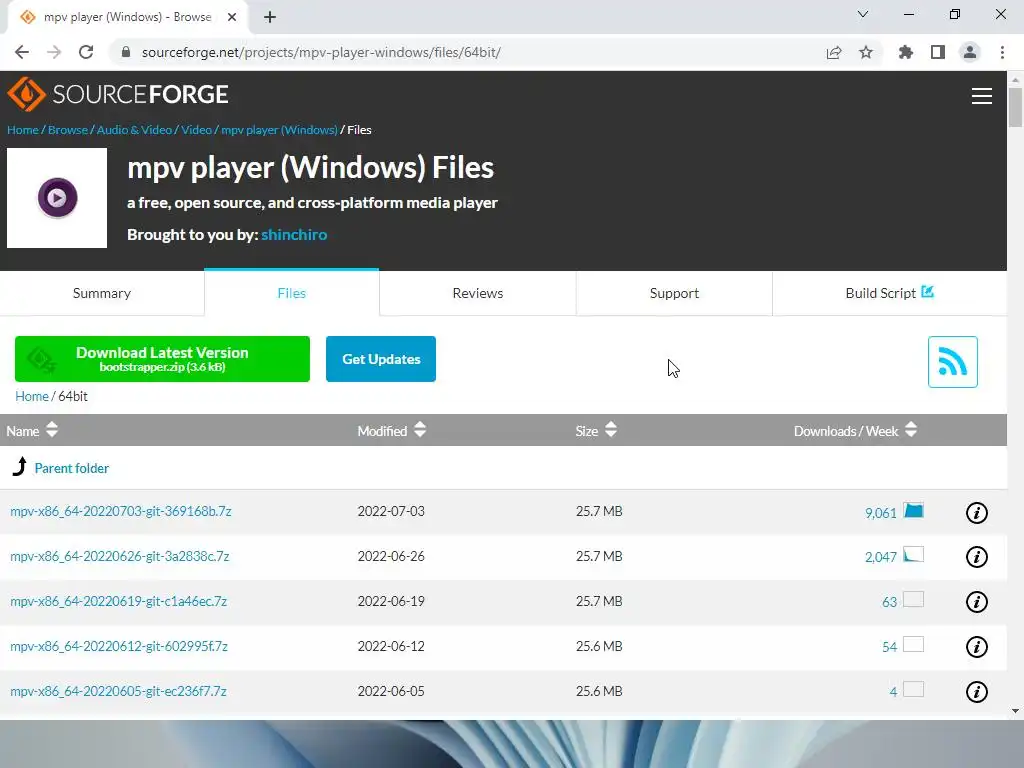This screenshot has height=768, width=1024.
Task: Bookmark this page with star icon
Action: coord(866,52)
